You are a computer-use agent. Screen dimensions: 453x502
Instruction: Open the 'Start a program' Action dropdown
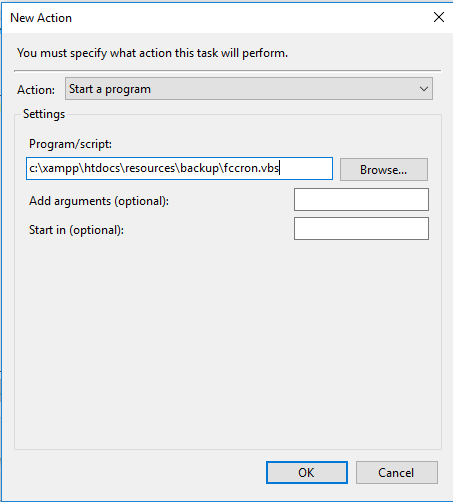pos(249,89)
